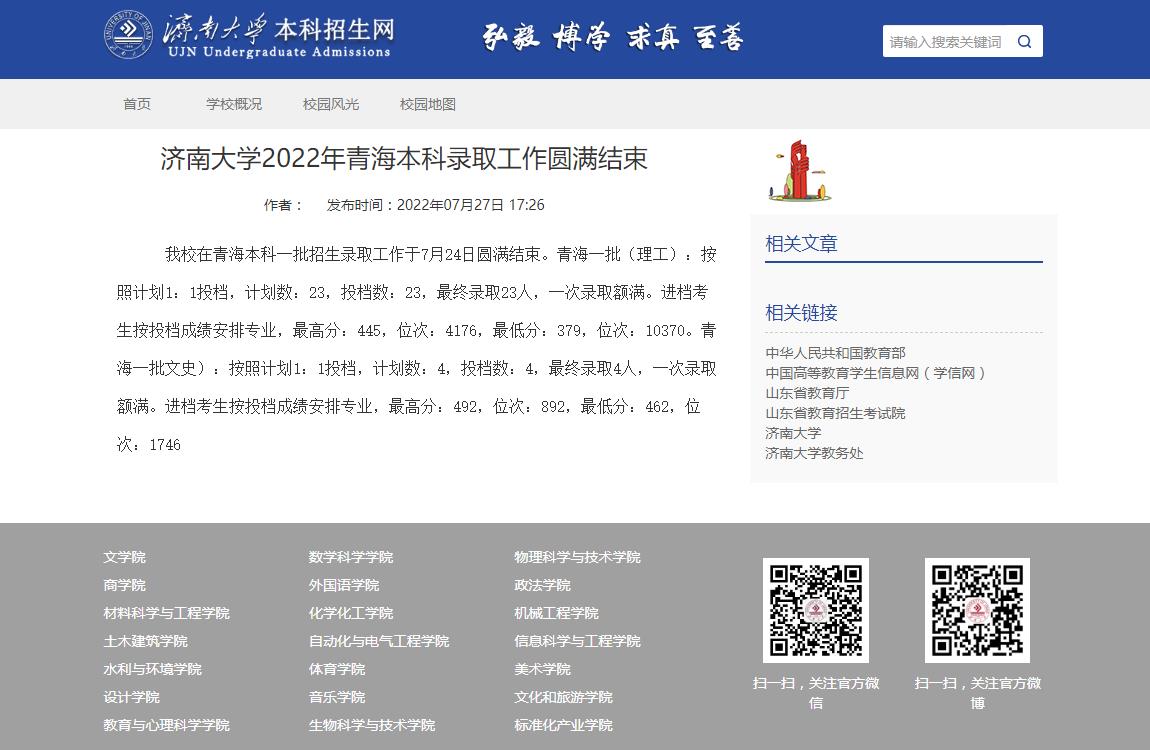Viewport: 1150px width, 750px height.
Task: Open the 自动化与电气工程学院 footer link
Action: (378, 641)
